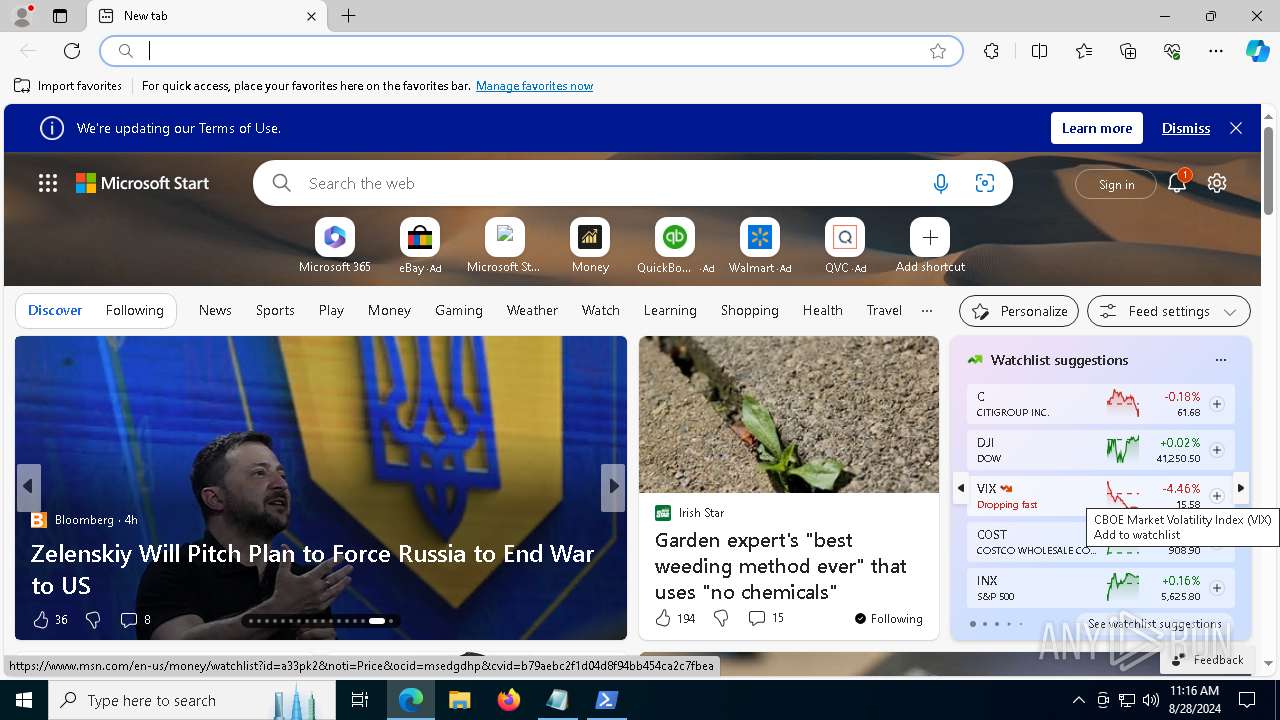The height and width of the screenshot is (720, 1280).
Task: Click Learn more about Terms of Use
Action: [1096, 128]
